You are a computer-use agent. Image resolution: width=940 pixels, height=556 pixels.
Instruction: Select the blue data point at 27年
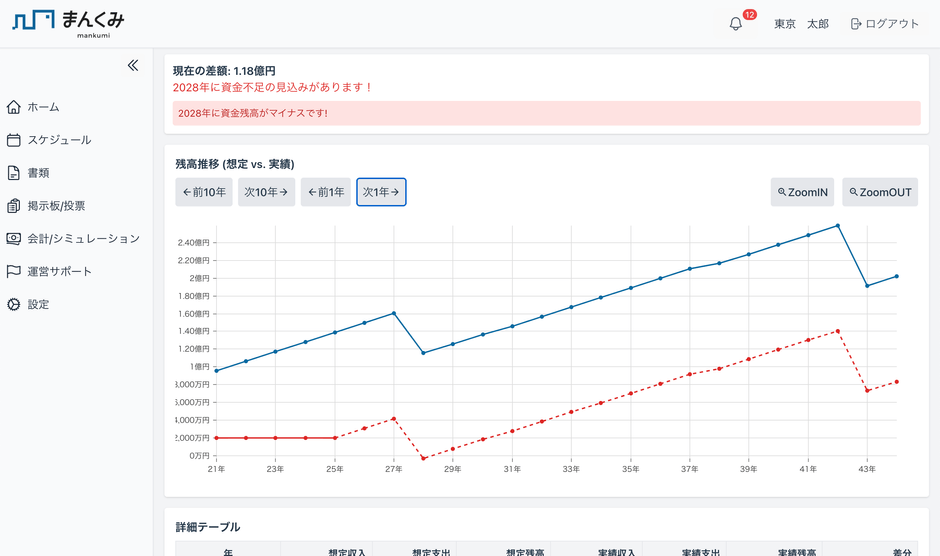coord(394,313)
